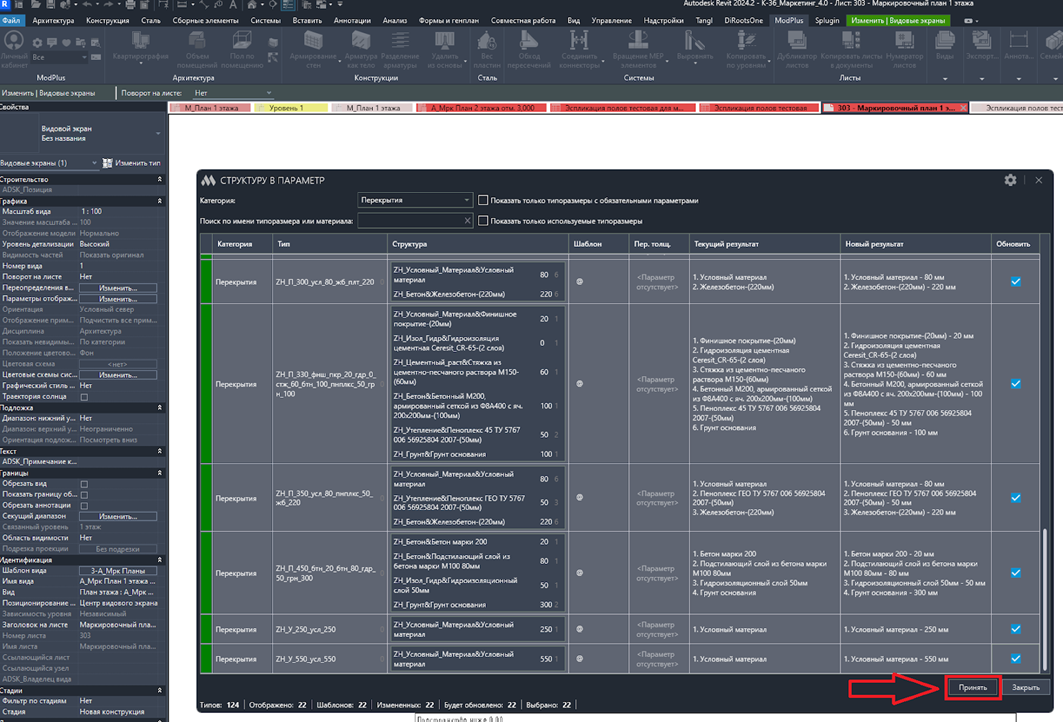Collapse the Стадии properties section

pyautogui.click(x=159, y=690)
